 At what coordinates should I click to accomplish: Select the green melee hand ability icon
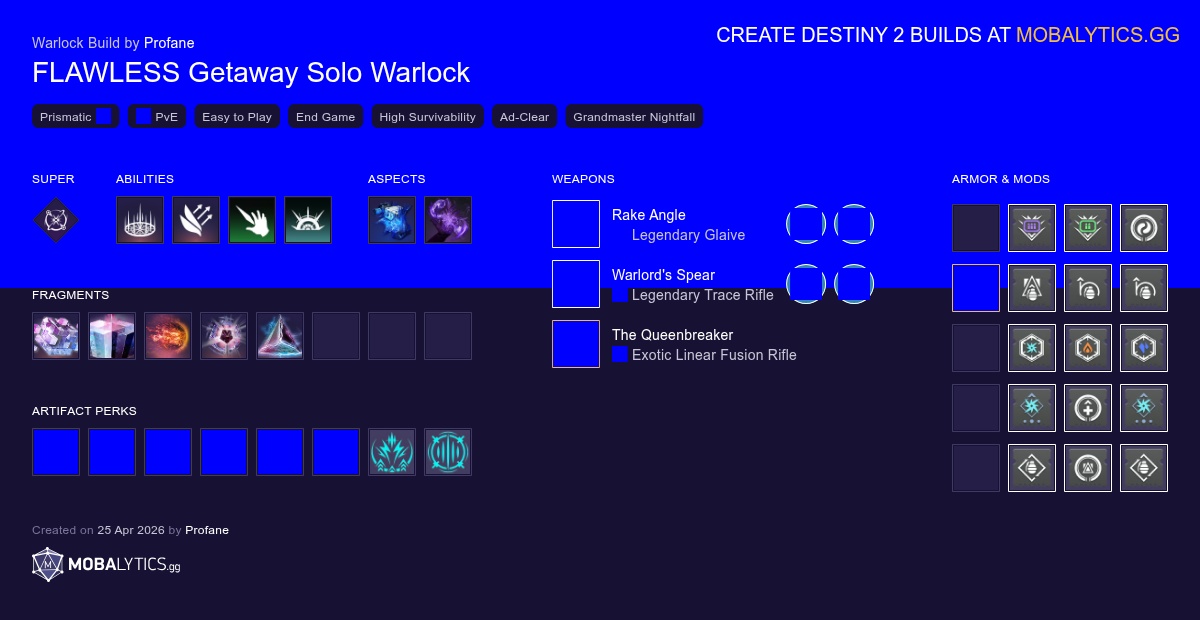coord(251,220)
